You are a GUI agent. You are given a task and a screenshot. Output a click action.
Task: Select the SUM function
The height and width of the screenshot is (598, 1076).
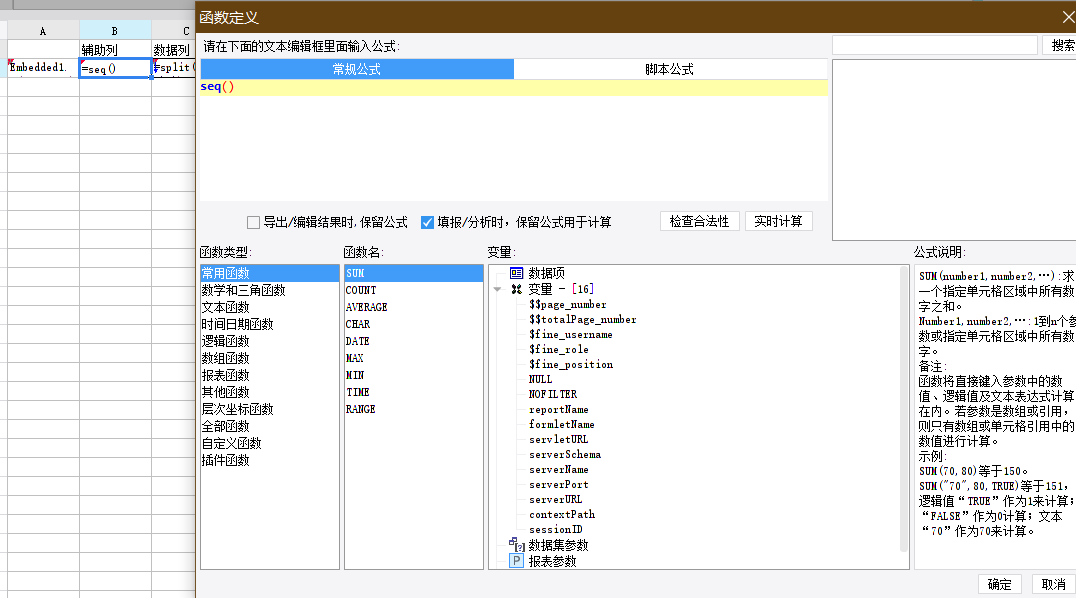click(414, 273)
